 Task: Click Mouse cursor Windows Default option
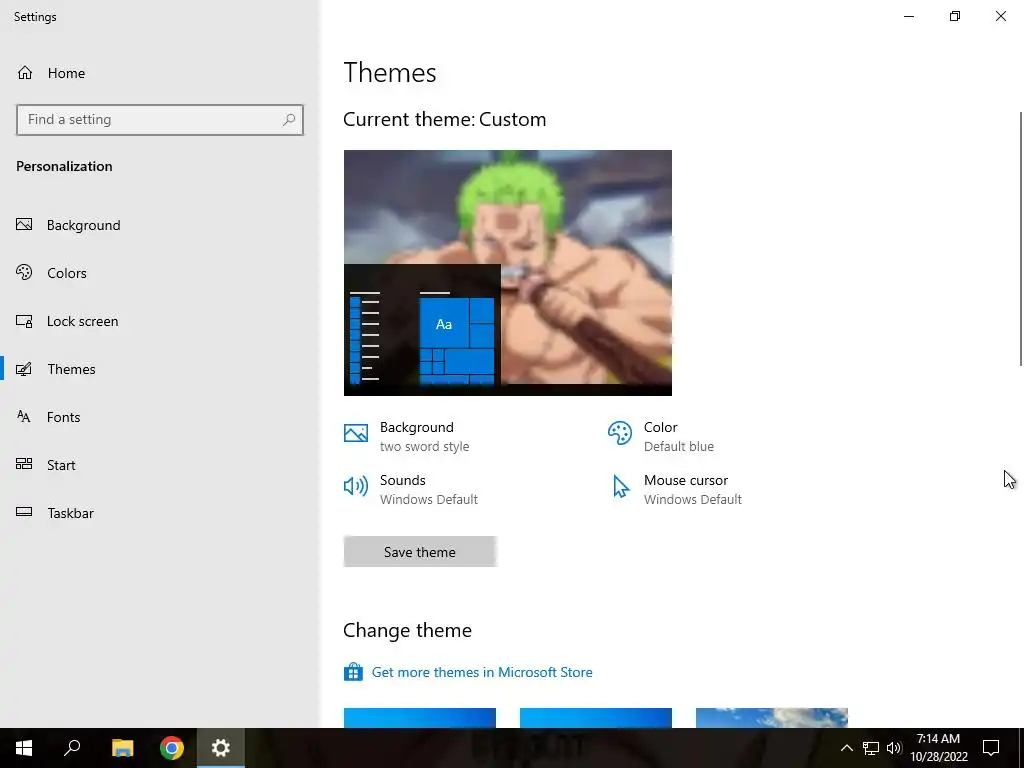click(x=675, y=489)
